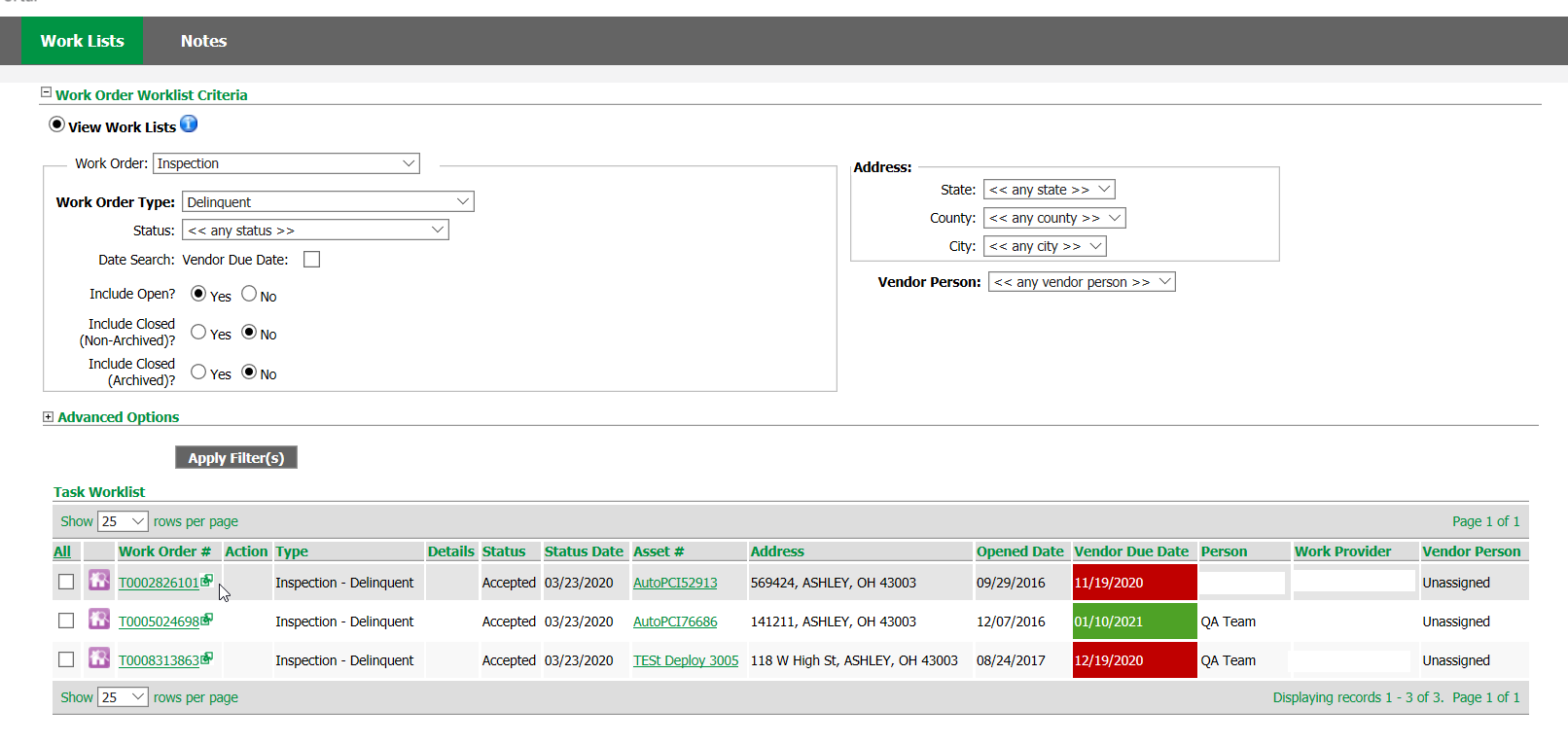Sort by the Opened Date column header
The width and height of the screenshot is (1568, 746).
coord(1020,551)
